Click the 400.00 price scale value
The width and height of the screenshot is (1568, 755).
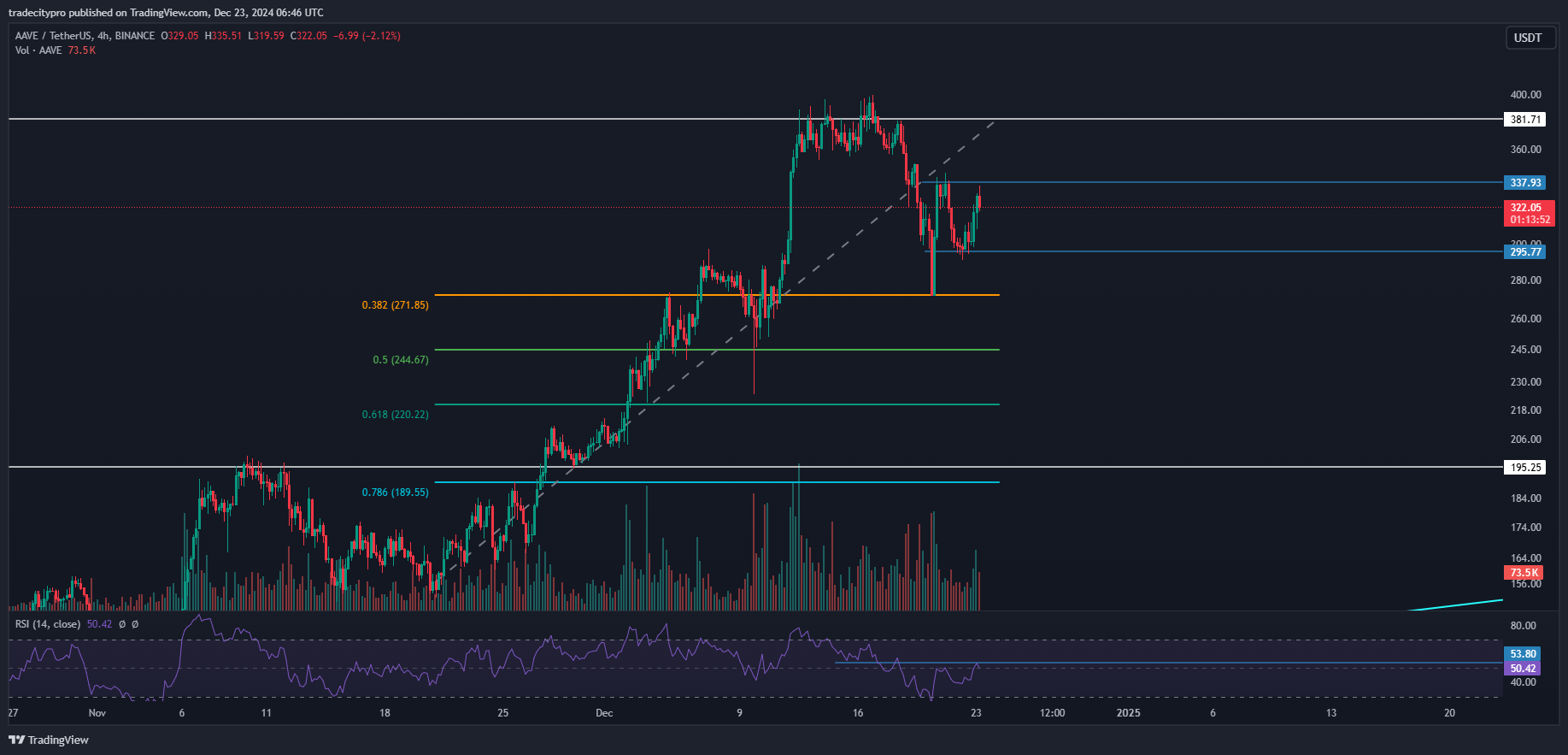[x=1526, y=95]
